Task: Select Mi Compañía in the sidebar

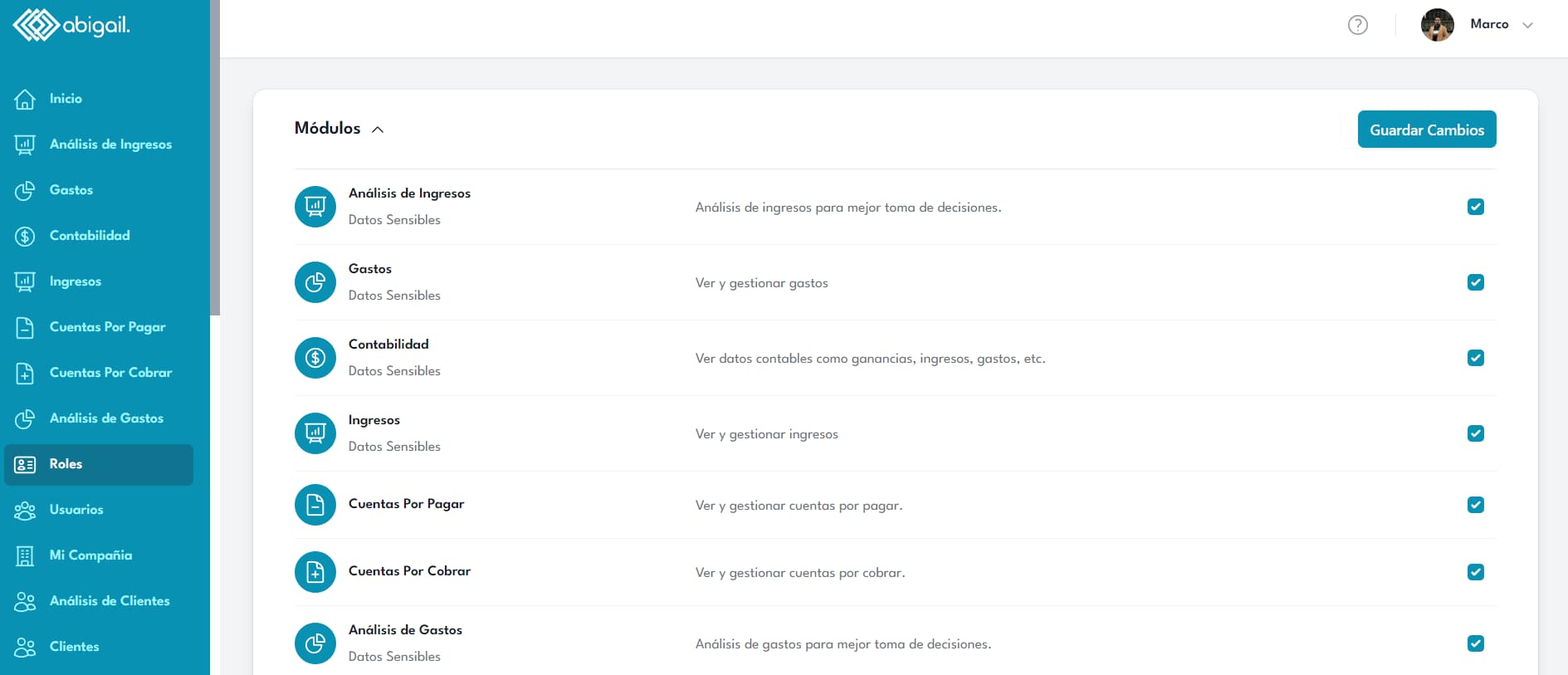Action: pos(90,555)
